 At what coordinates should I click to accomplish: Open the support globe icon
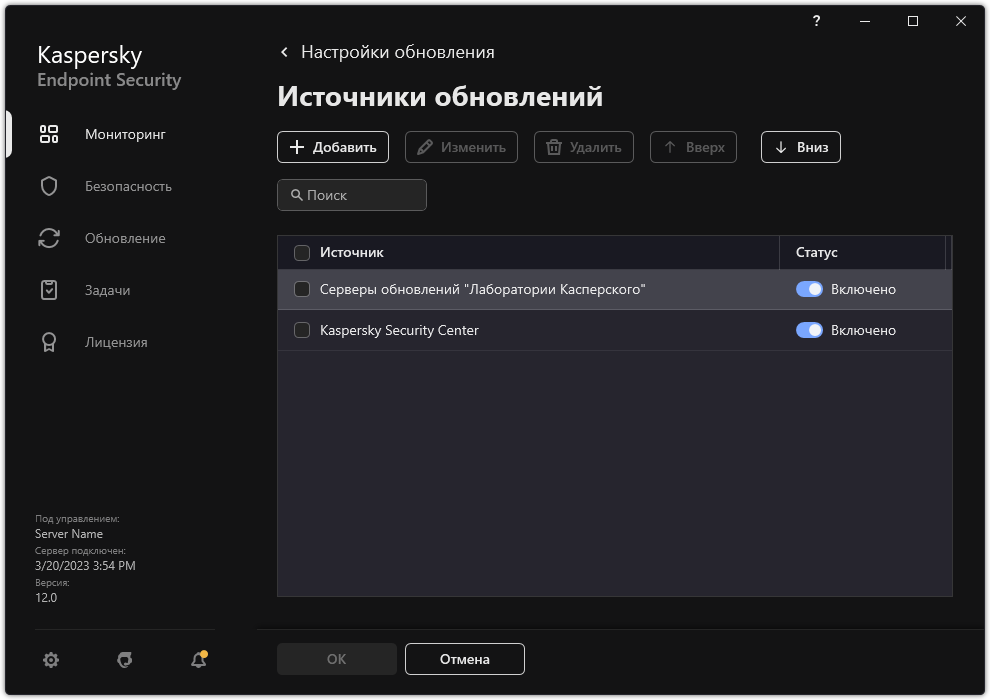click(124, 660)
